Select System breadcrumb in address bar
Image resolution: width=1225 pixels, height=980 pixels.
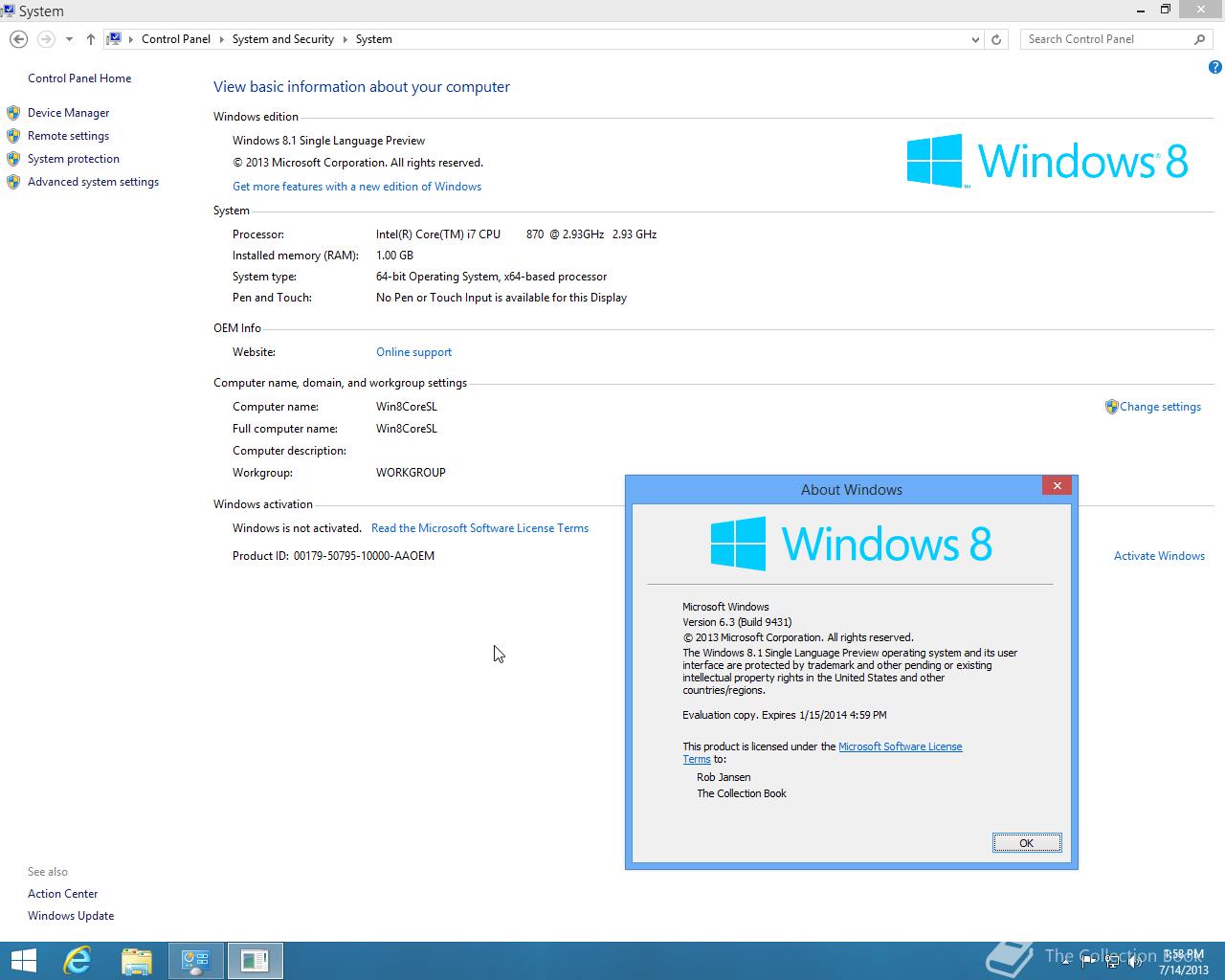[374, 39]
